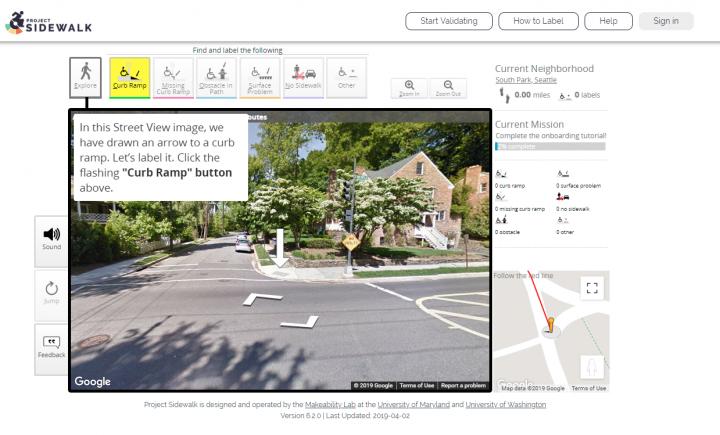
Task: Open the Help menu item
Action: (608, 21)
